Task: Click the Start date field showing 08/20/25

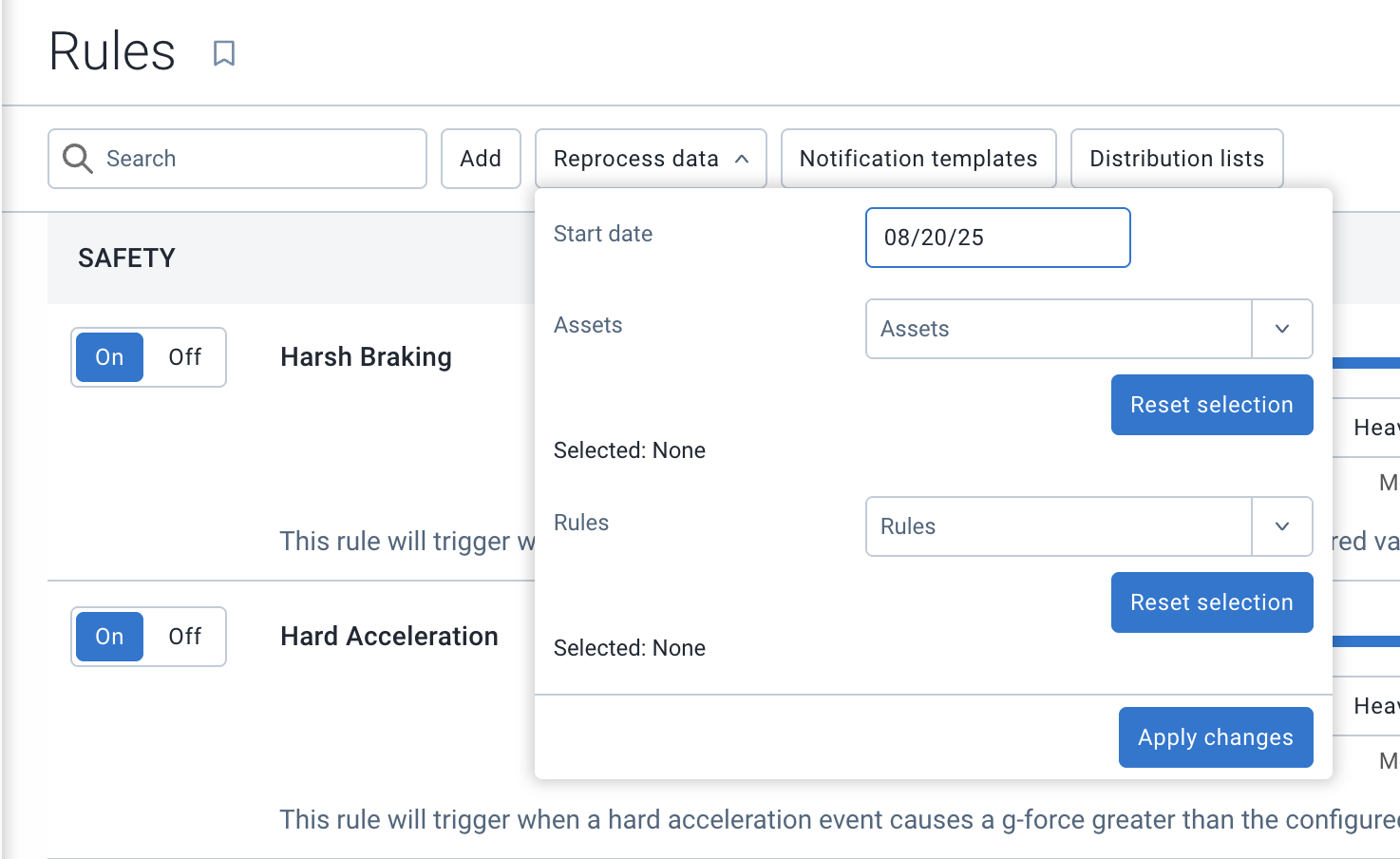Action: click(x=996, y=238)
